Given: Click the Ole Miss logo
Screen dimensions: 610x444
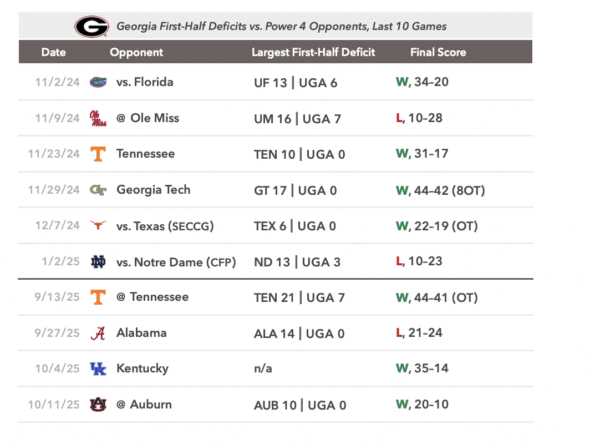Looking at the screenshot, I should (x=98, y=118).
